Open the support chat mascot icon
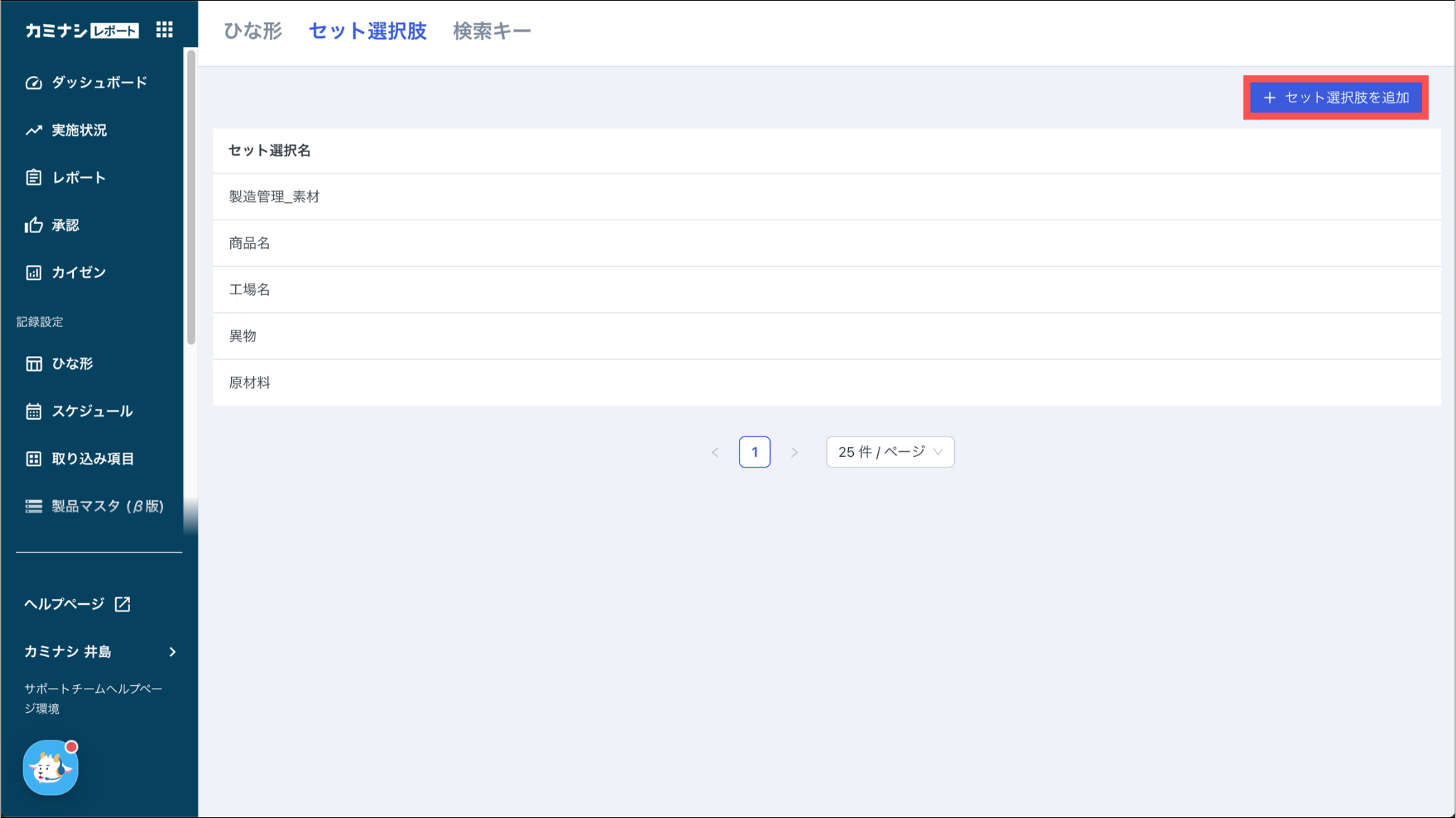This screenshot has width=1456, height=818. [50, 768]
